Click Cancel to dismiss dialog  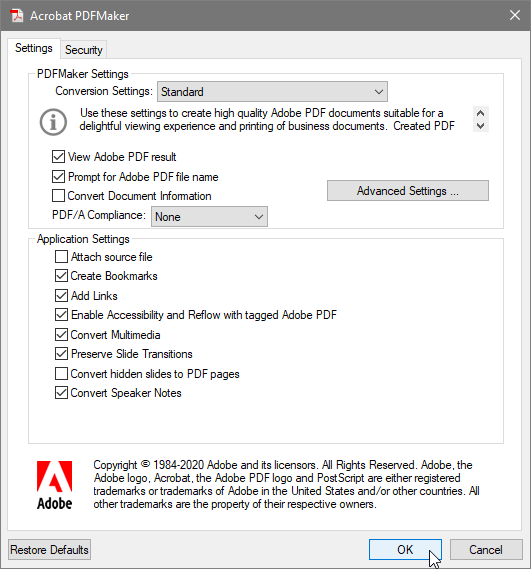486,549
